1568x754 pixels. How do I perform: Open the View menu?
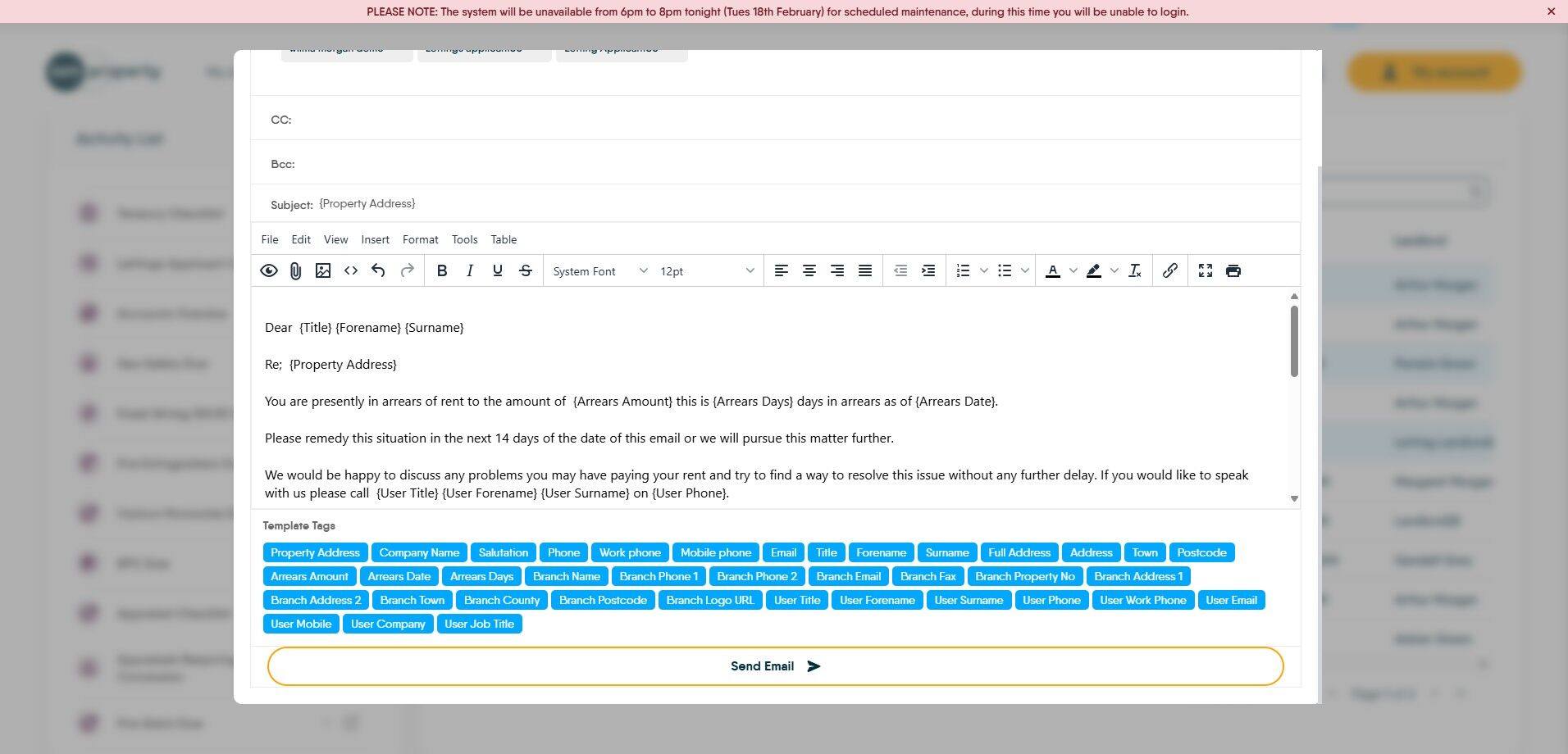336,239
